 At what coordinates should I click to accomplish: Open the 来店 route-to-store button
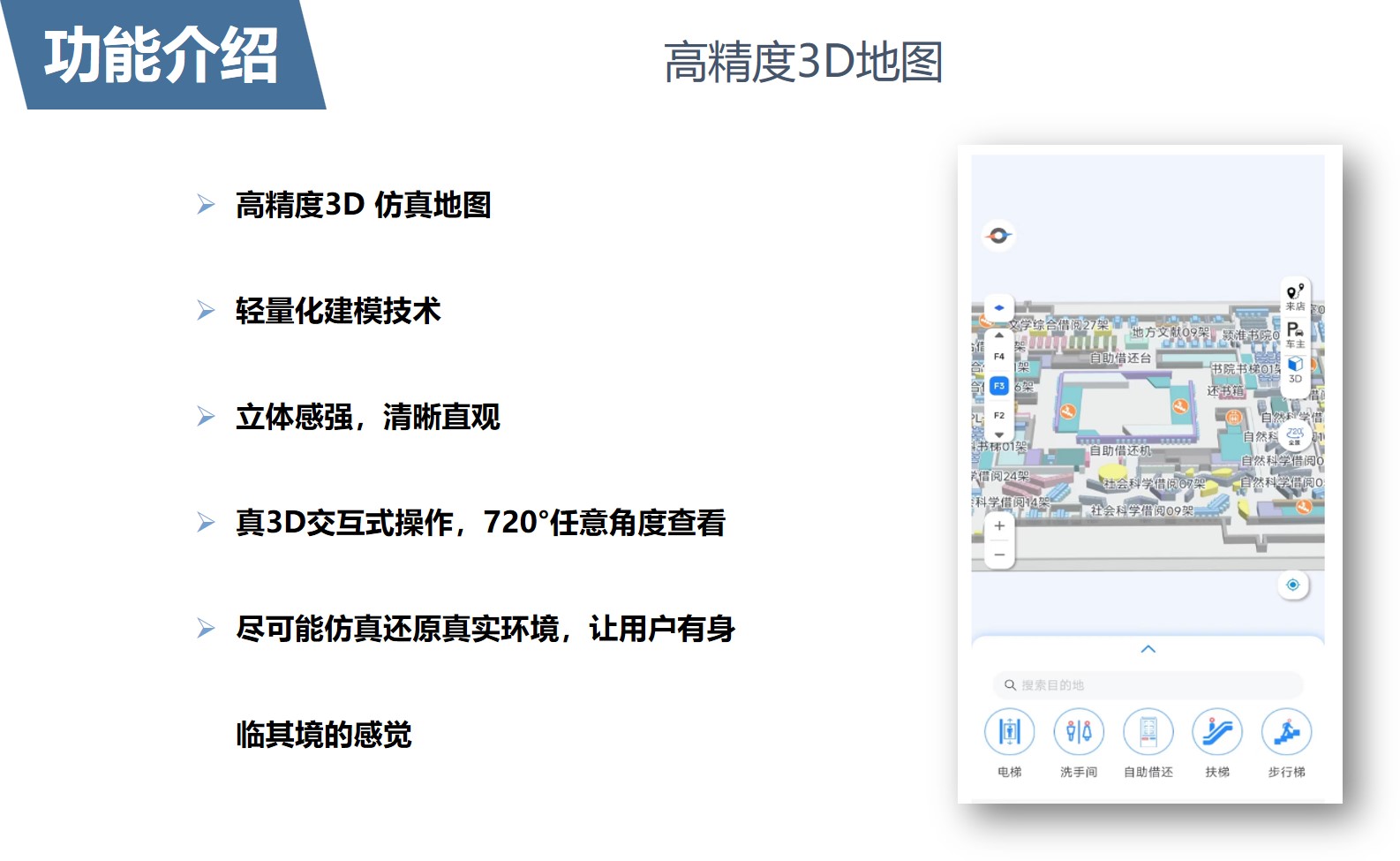click(1295, 297)
